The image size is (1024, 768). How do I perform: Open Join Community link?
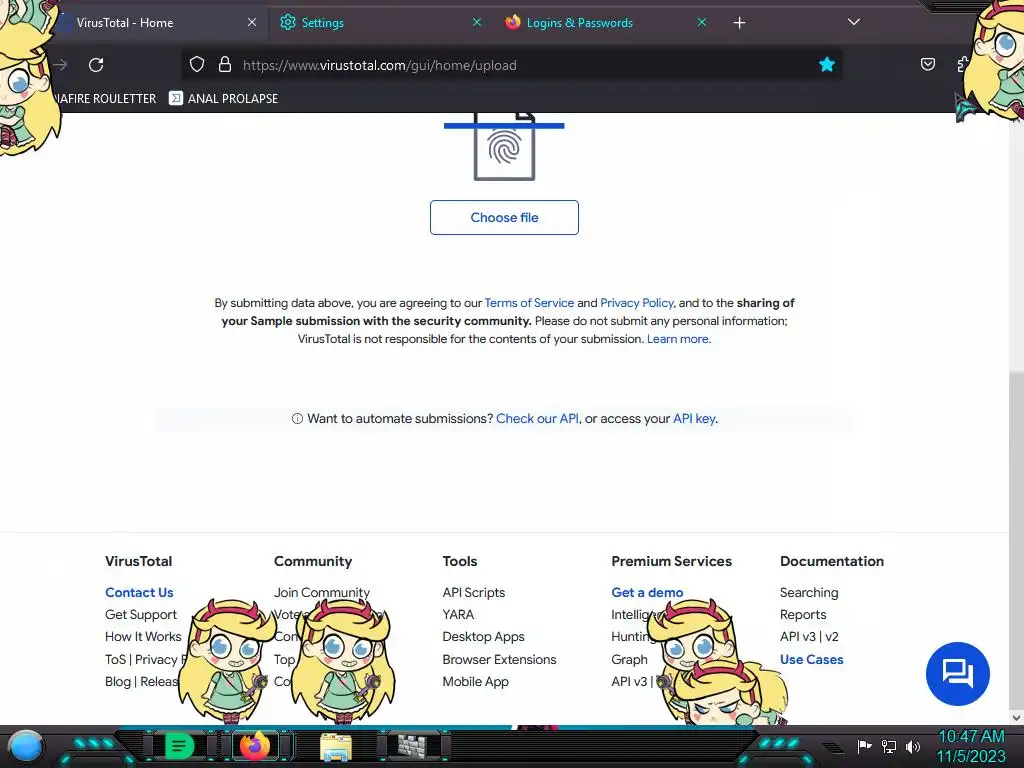coord(321,592)
